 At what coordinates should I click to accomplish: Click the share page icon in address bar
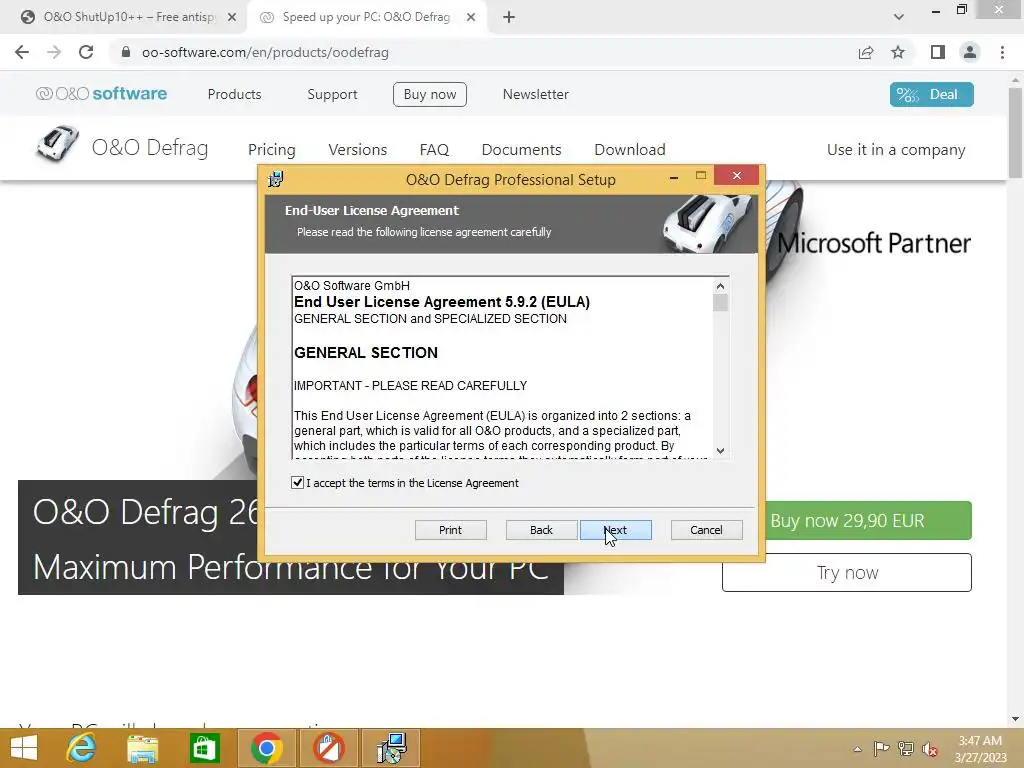point(866,52)
